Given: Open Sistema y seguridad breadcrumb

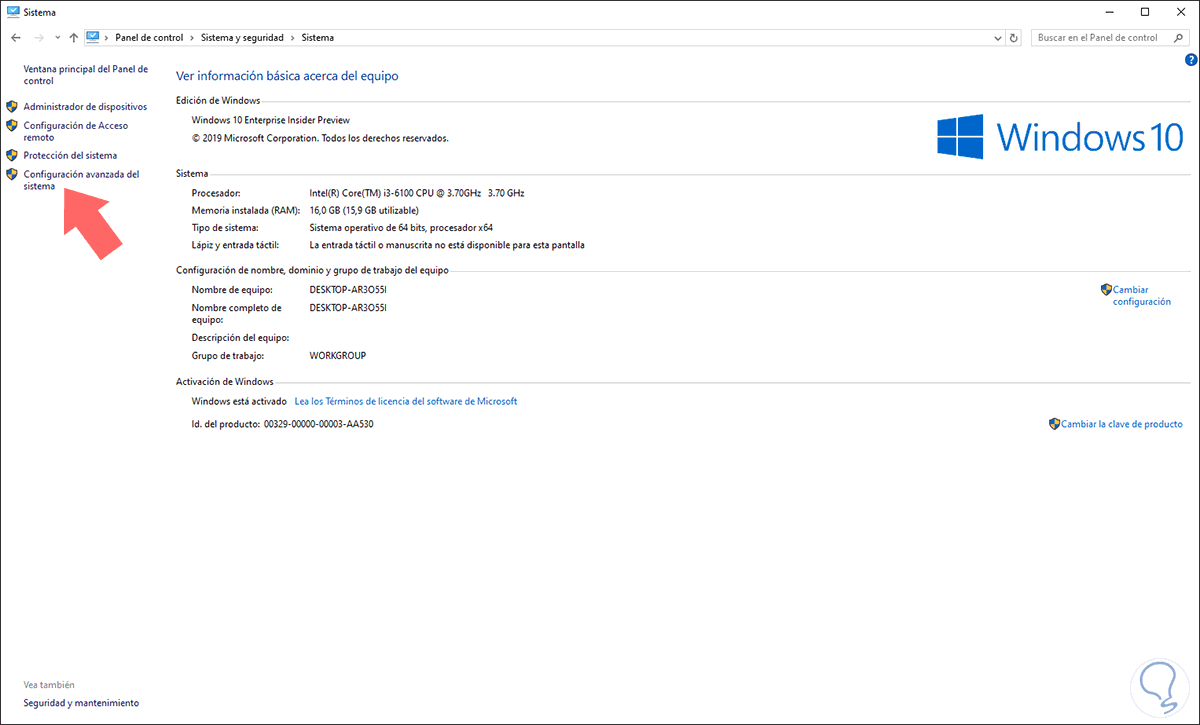Looking at the screenshot, I should point(243,37).
